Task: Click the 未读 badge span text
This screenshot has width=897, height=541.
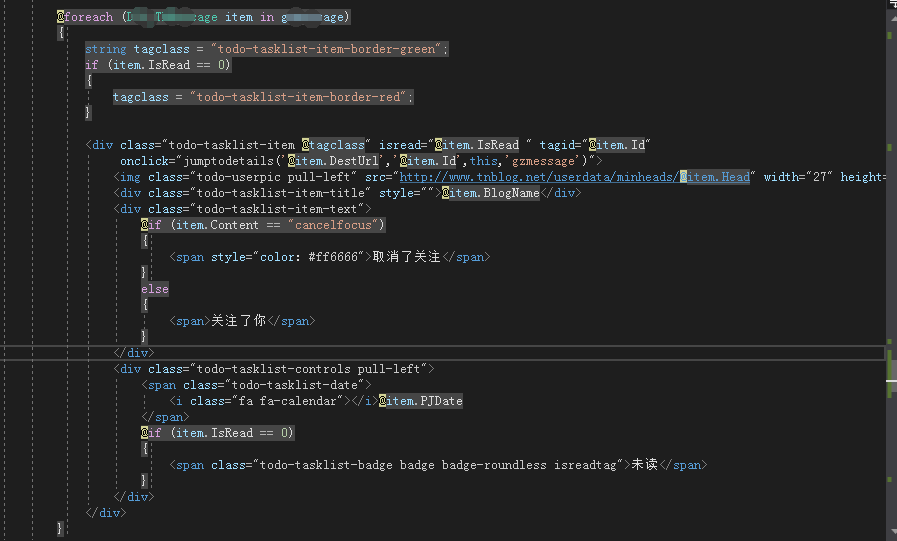Action: coord(645,466)
